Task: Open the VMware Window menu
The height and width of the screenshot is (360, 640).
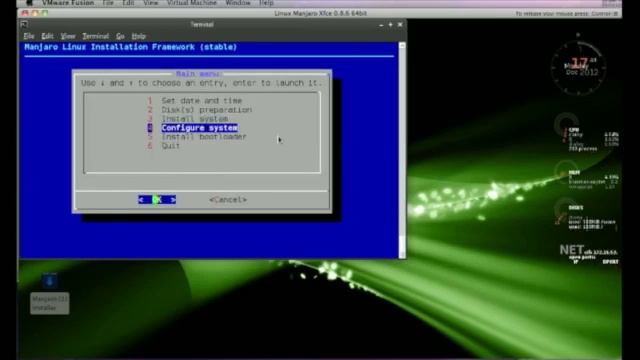Action: 238,3
